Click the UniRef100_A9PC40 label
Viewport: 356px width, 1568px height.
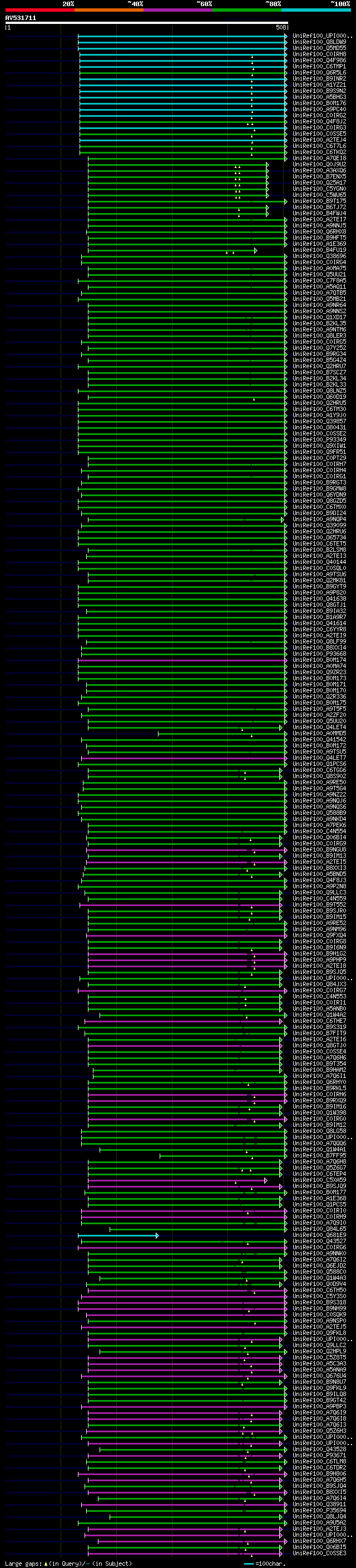319,110
